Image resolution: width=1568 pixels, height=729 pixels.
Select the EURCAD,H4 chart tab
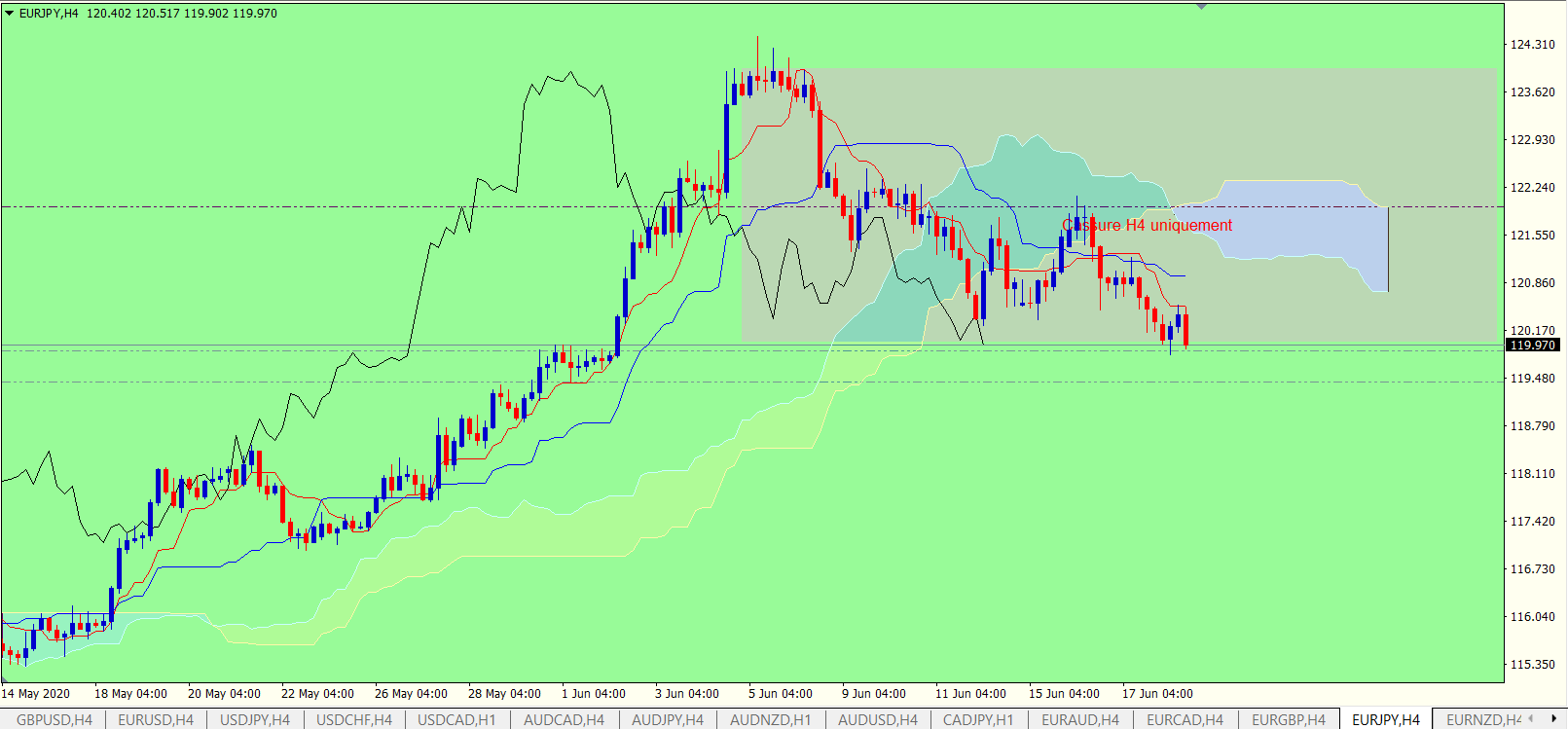[1185, 720]
